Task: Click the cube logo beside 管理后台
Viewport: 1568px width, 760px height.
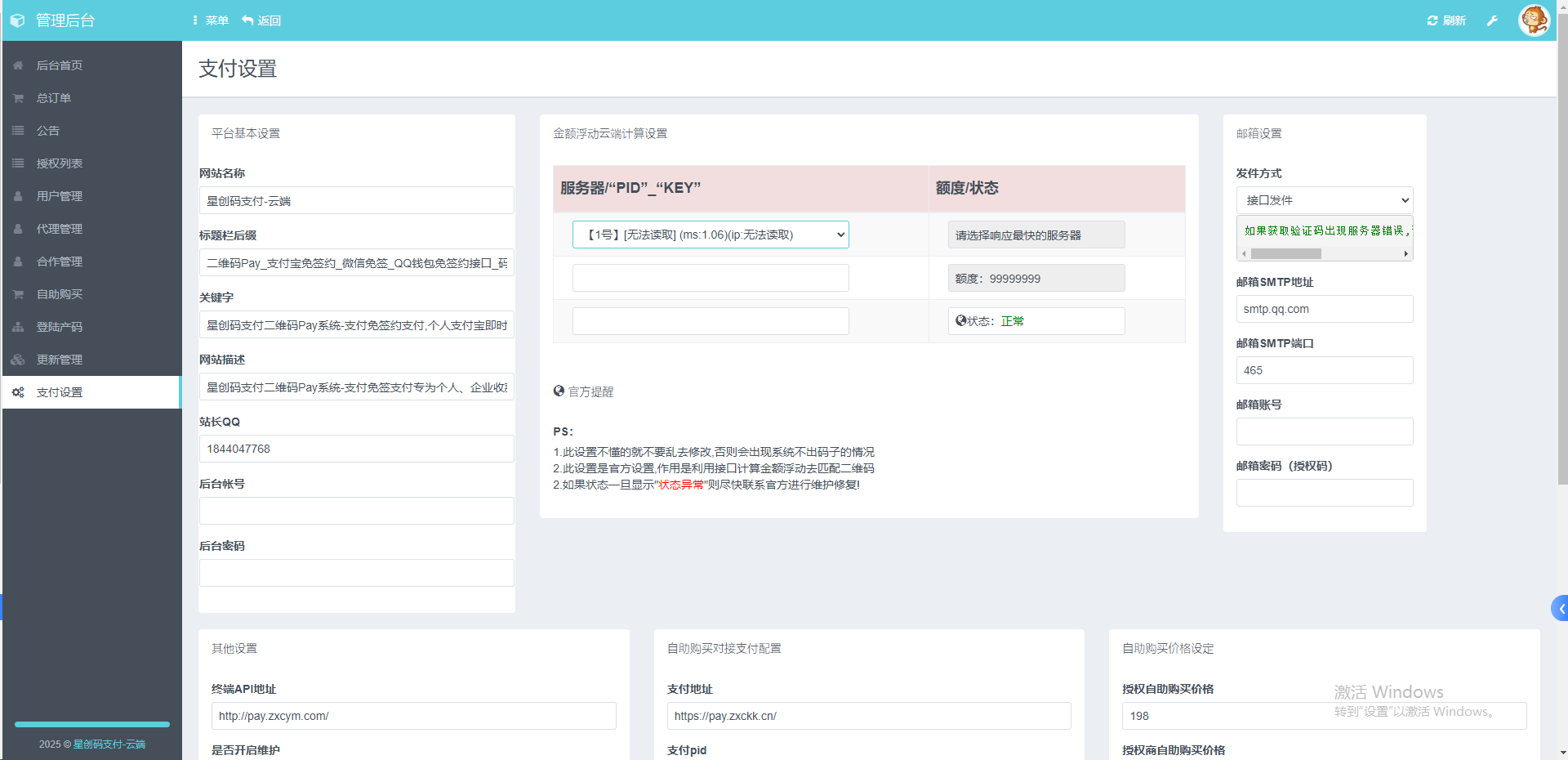Action: (17, 20)
